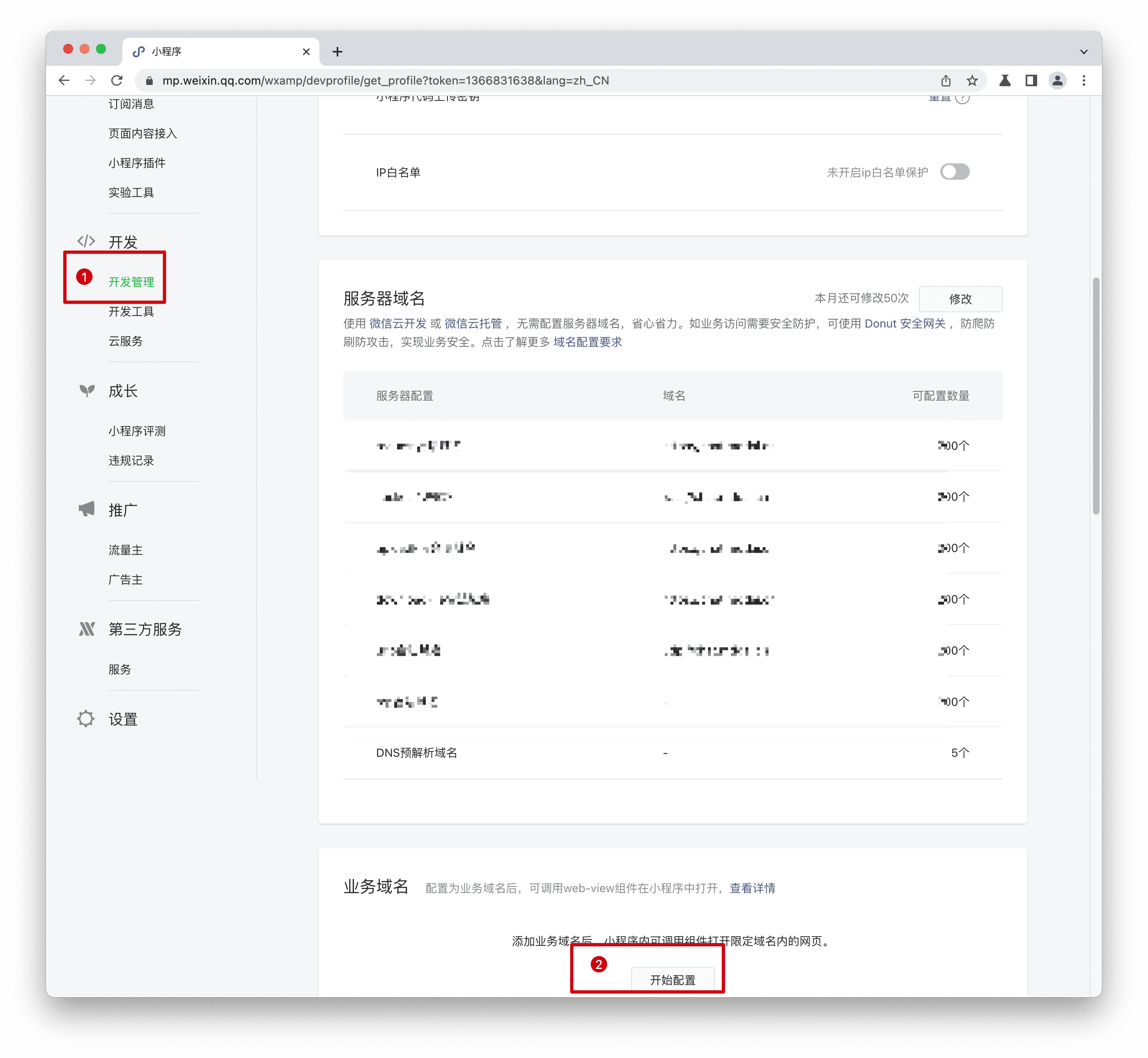Click the IP白名单 label
1148x1058 pixels.
click(398, 172)
